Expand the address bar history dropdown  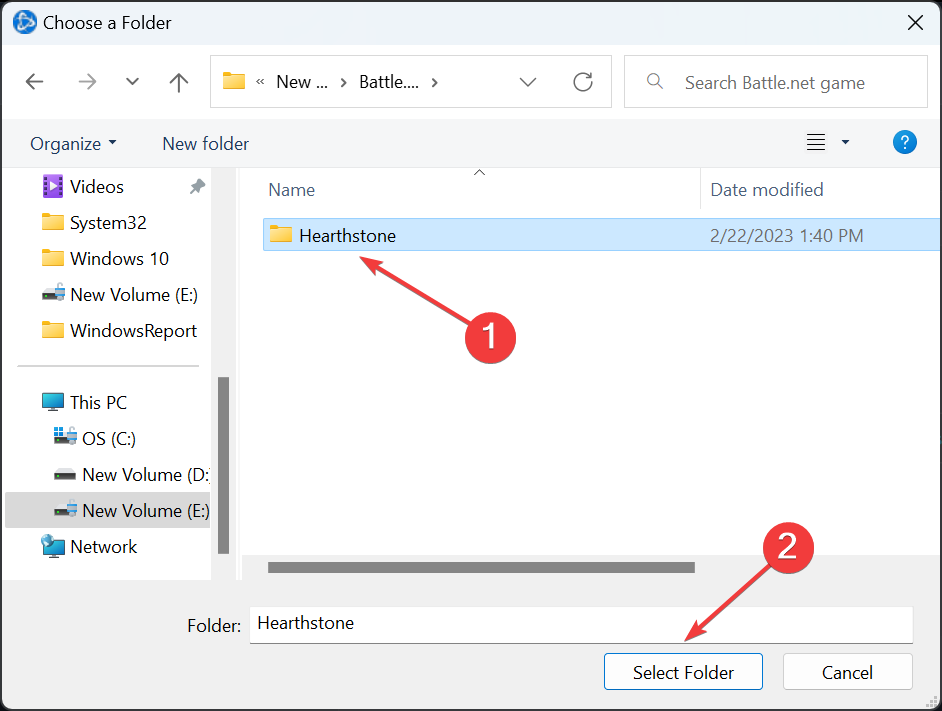pyautogui.click(x=528, y=82)
